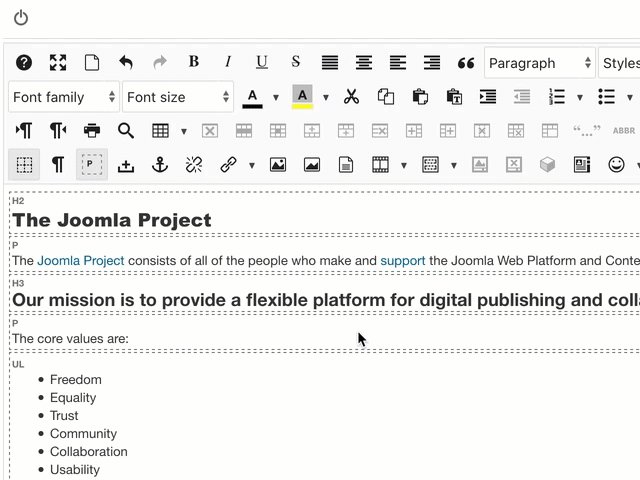Expand background color picker arrow
Screen dimensions: 640x480
[x=326, y=98]
